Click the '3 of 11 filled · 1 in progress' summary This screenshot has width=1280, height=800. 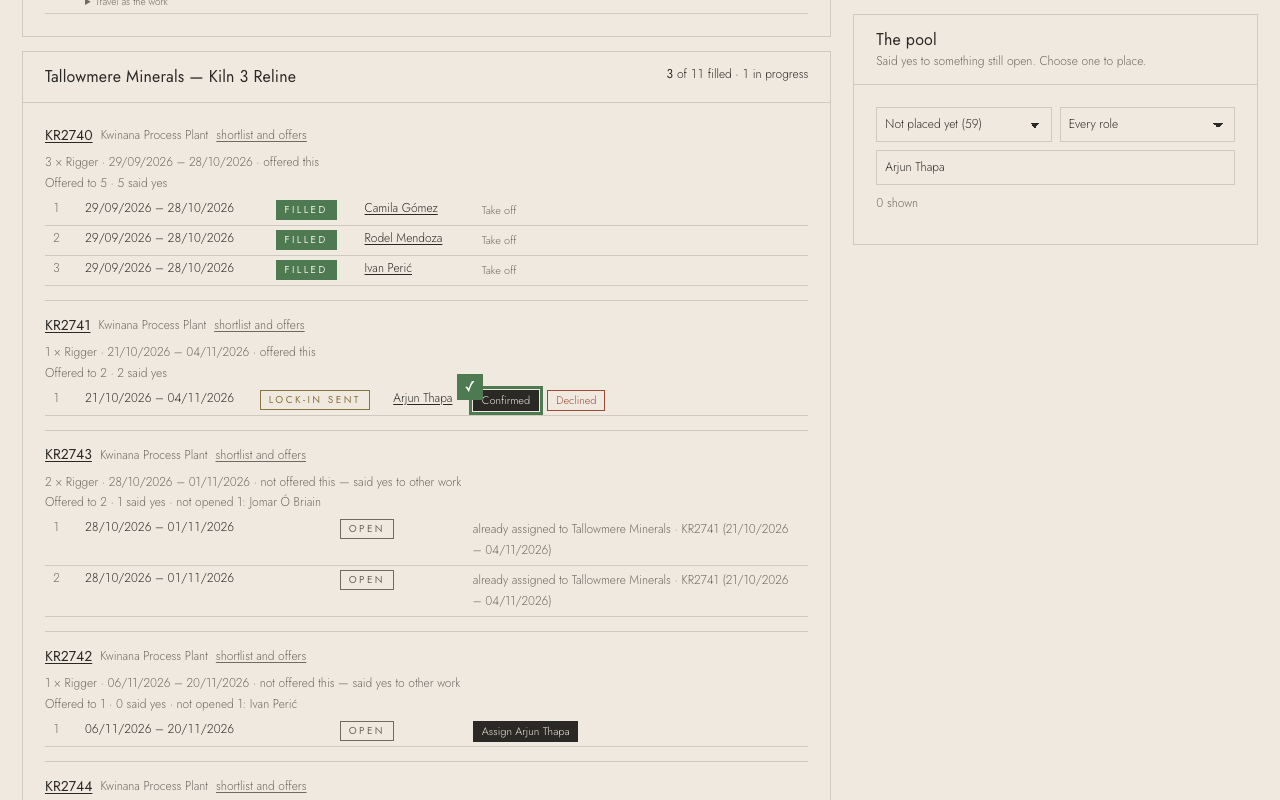(737, 74)
